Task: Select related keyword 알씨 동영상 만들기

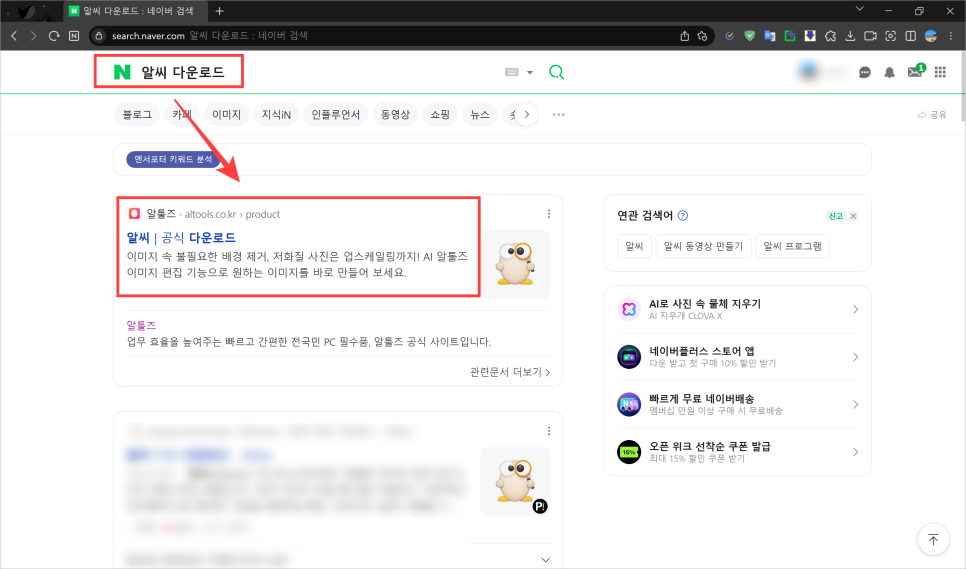Action: [703, 246]
